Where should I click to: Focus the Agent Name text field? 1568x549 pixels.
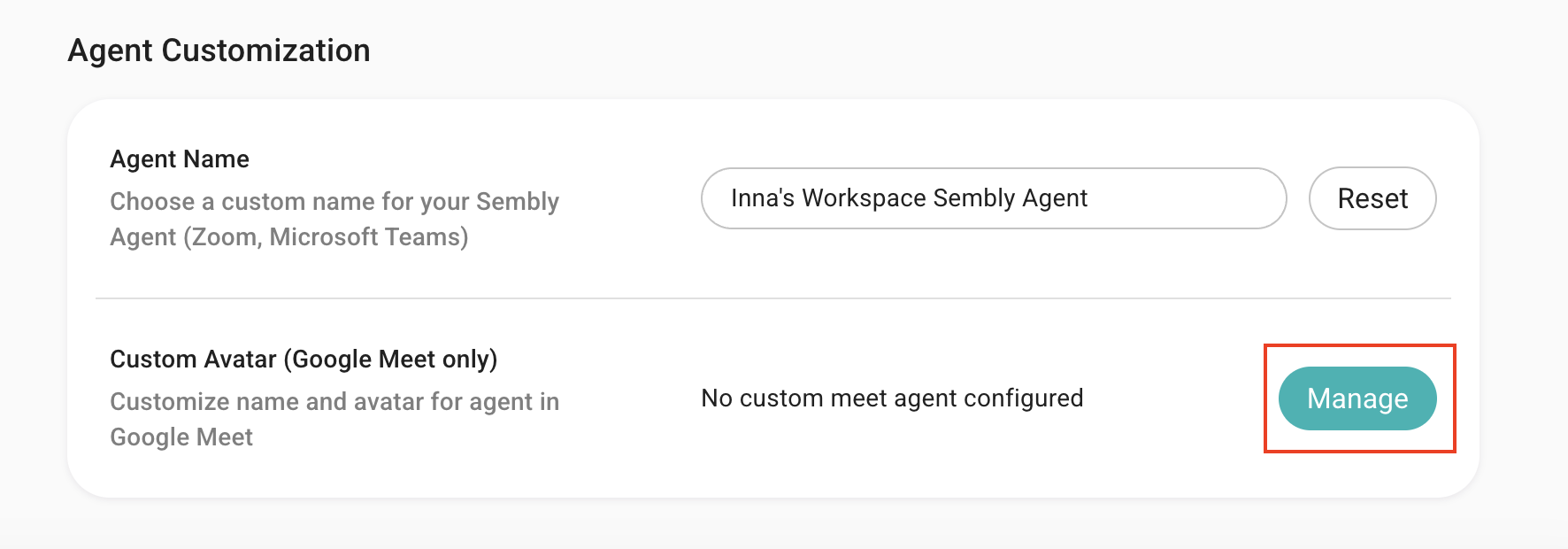point(993,198)
